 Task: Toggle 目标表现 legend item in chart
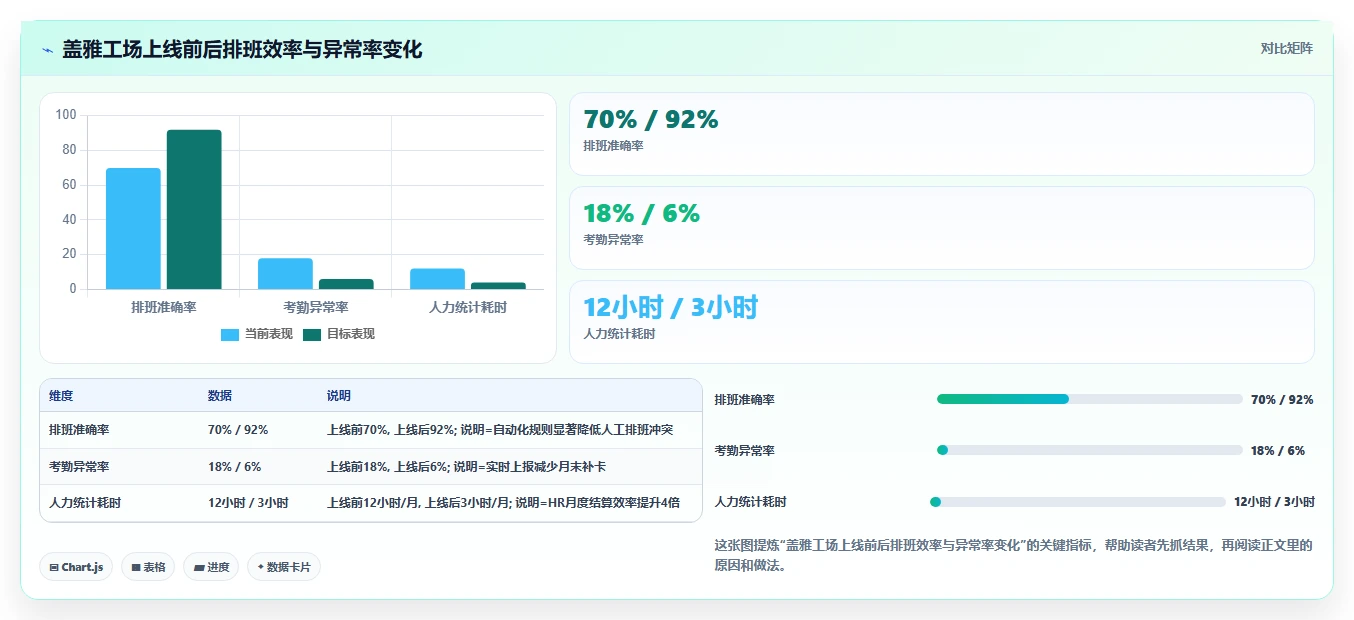pyautogui.click(x=339, y=334)
